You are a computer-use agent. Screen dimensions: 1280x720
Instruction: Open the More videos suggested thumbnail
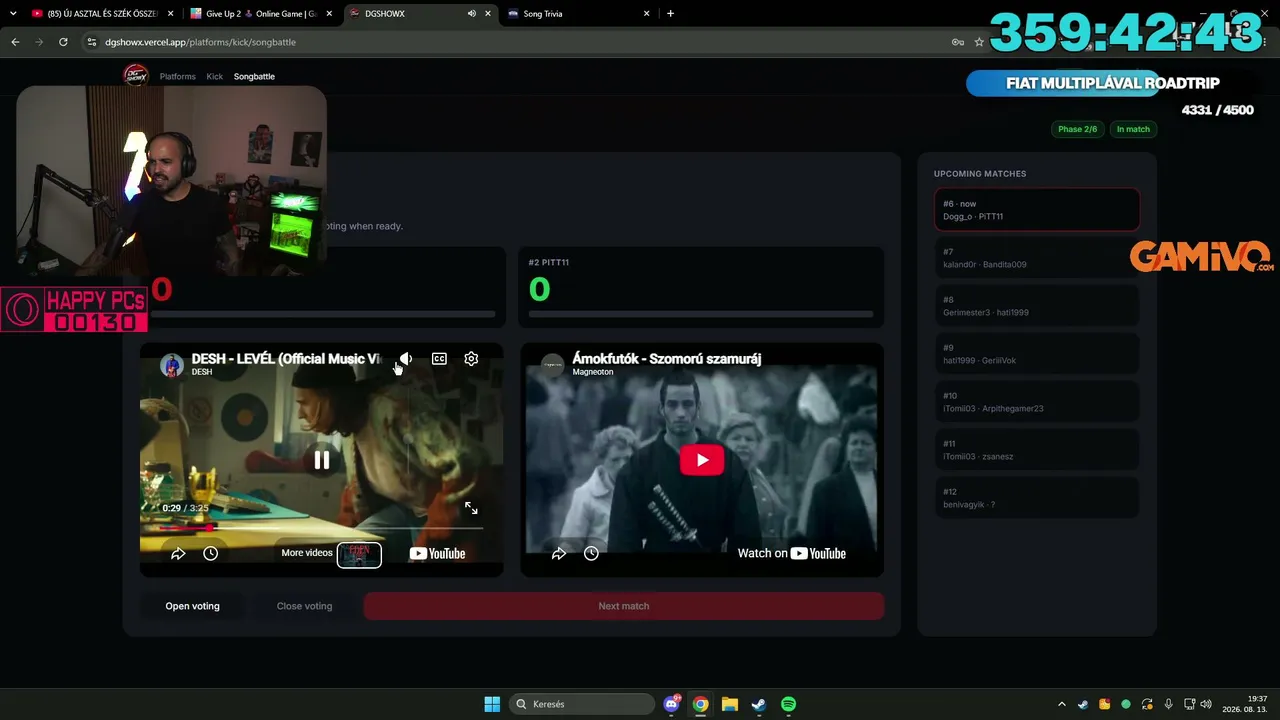(359, 554)
